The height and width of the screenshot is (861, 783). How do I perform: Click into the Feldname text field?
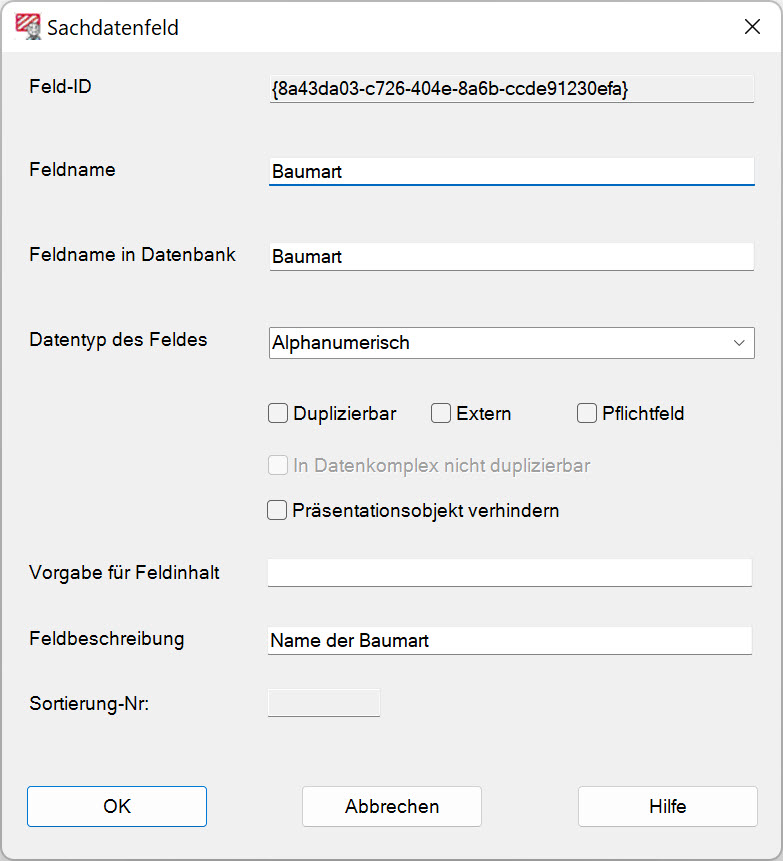510,172
